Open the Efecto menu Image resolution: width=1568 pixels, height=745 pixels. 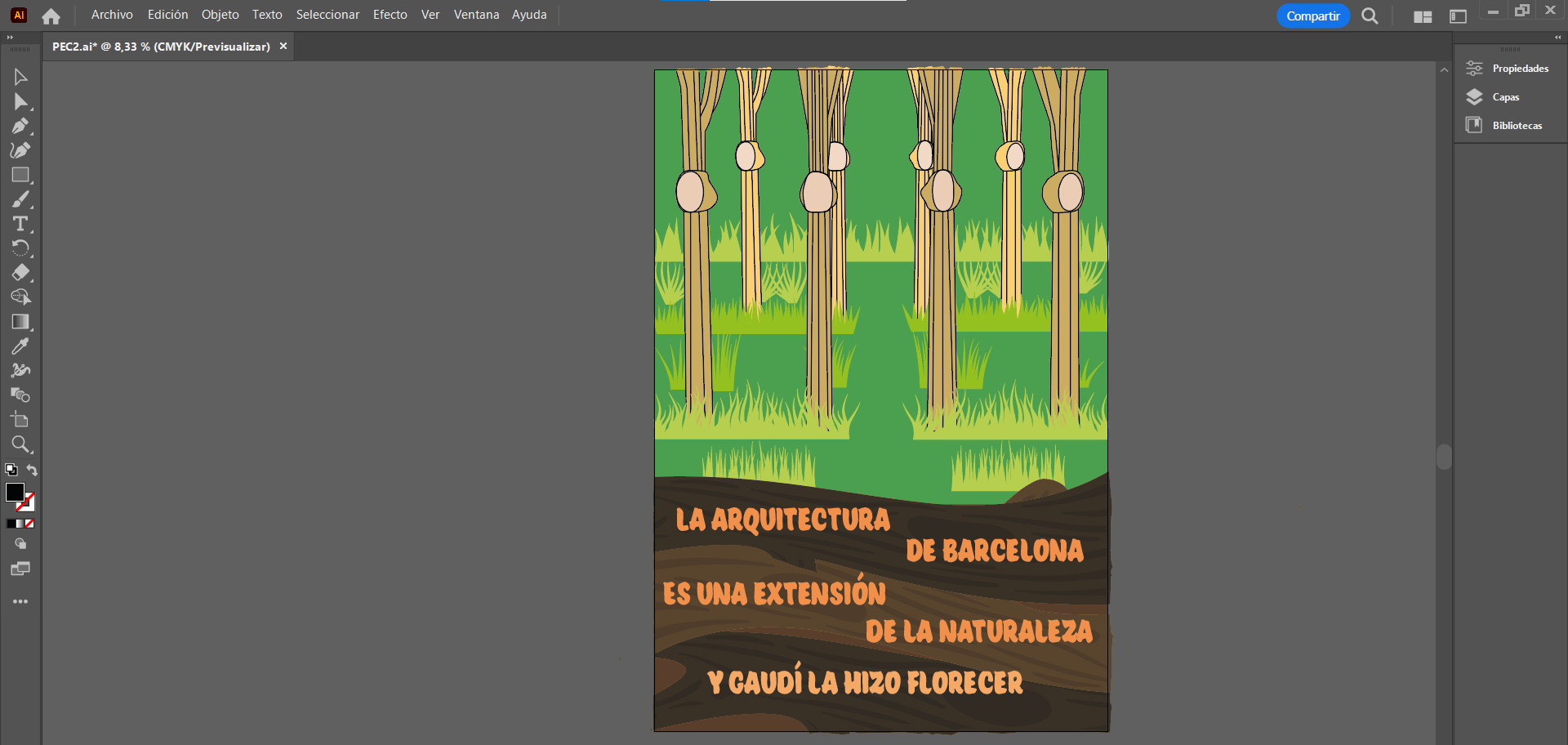(390, 15)
